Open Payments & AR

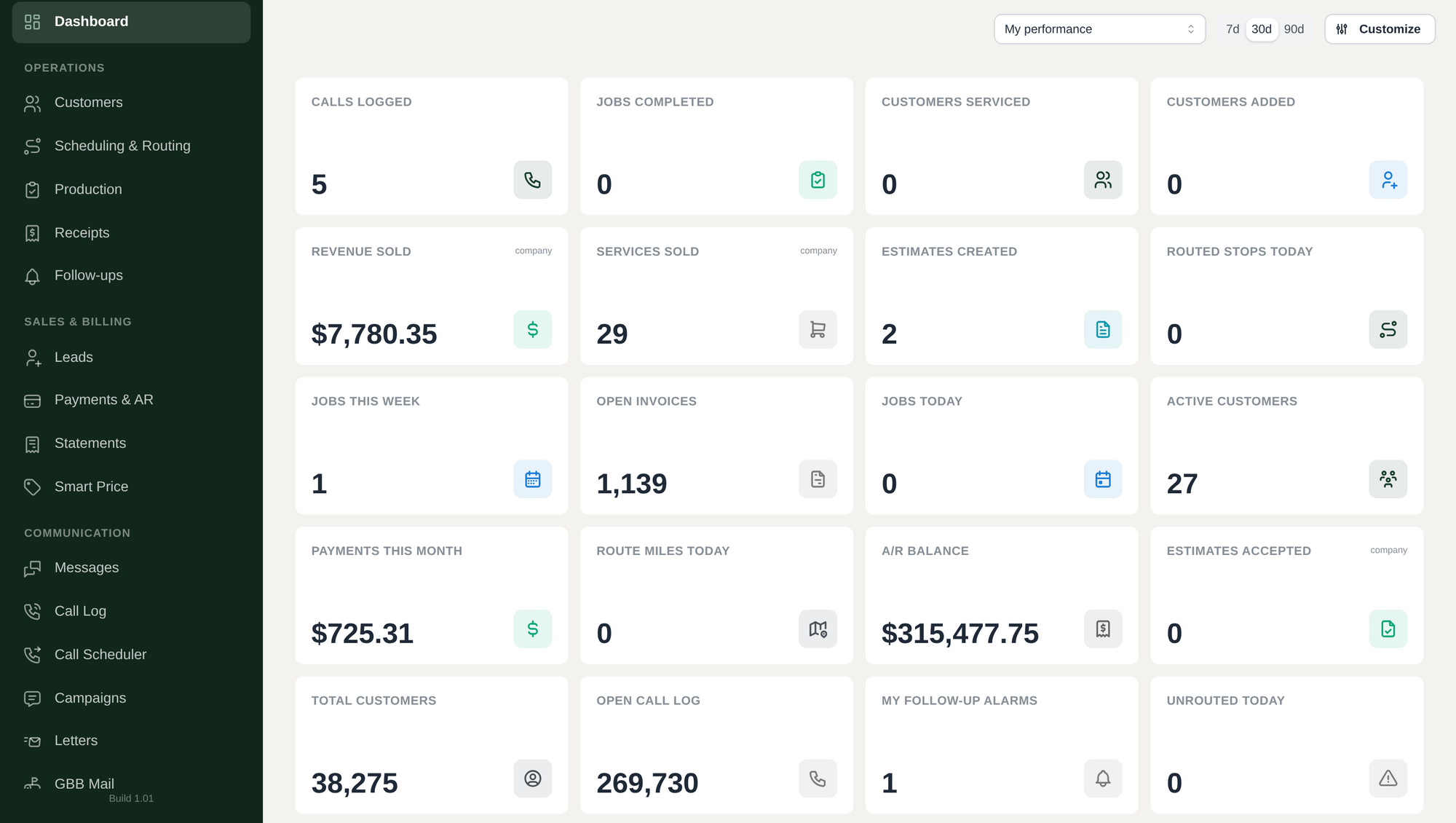[131, 400]
